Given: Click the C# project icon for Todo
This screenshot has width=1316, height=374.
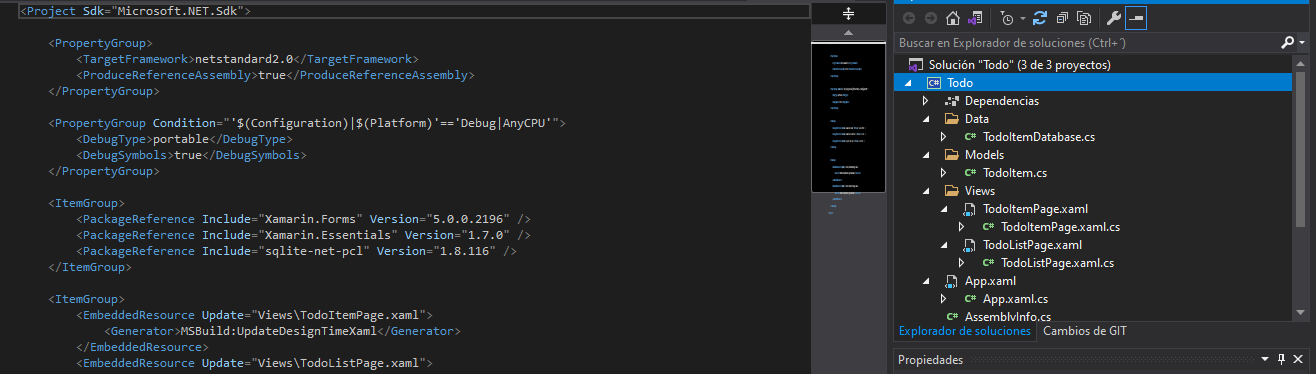Looking at the screenshot, I should click(x=934, y=83).
